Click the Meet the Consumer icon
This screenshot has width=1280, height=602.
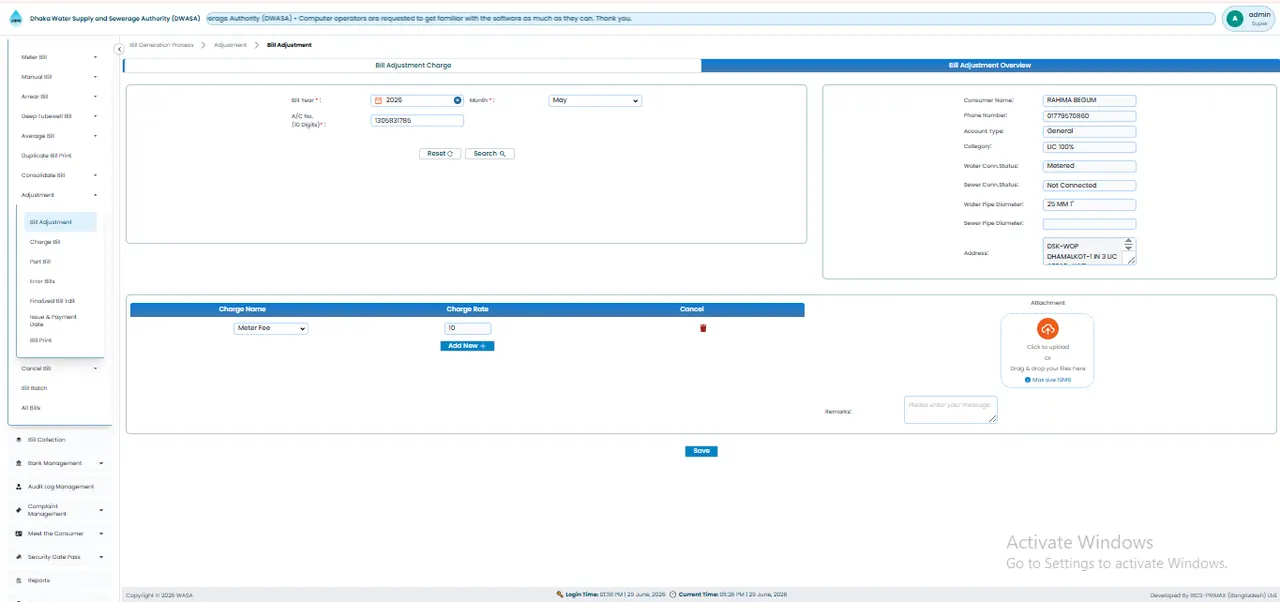(19, 534)
